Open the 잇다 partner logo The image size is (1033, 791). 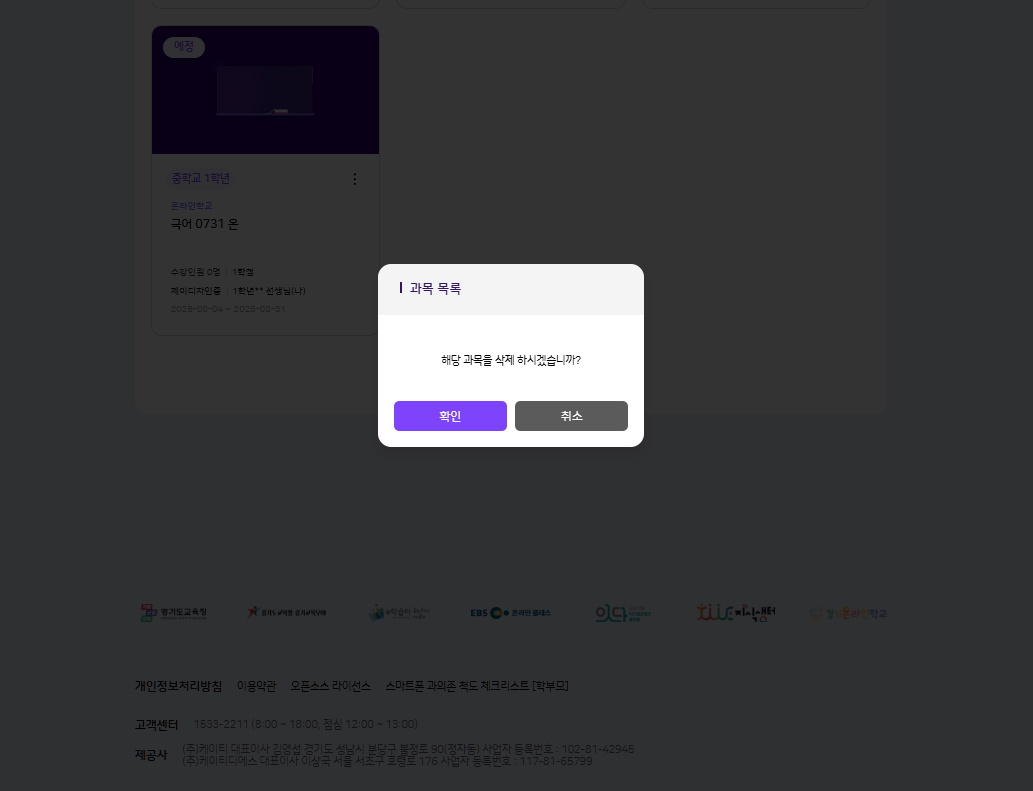click(623, 613)
